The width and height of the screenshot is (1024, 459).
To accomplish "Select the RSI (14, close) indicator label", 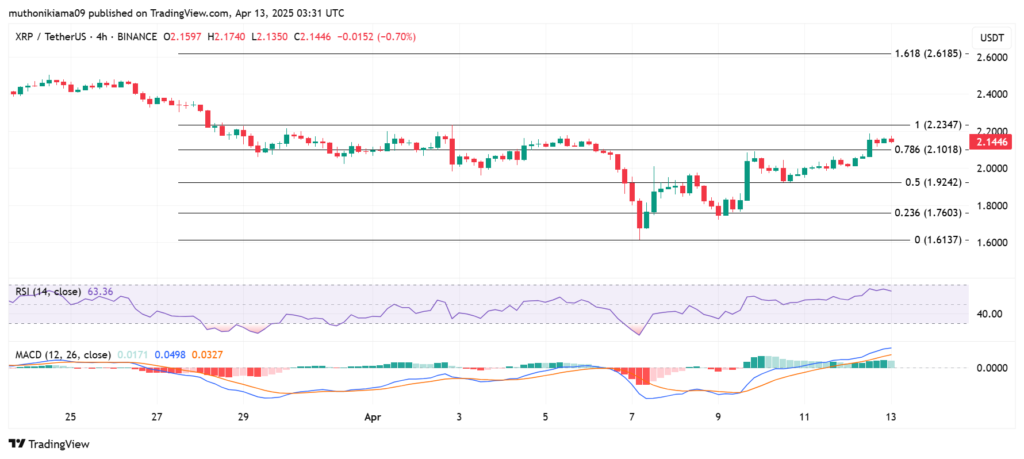I will tap(49, 291).
